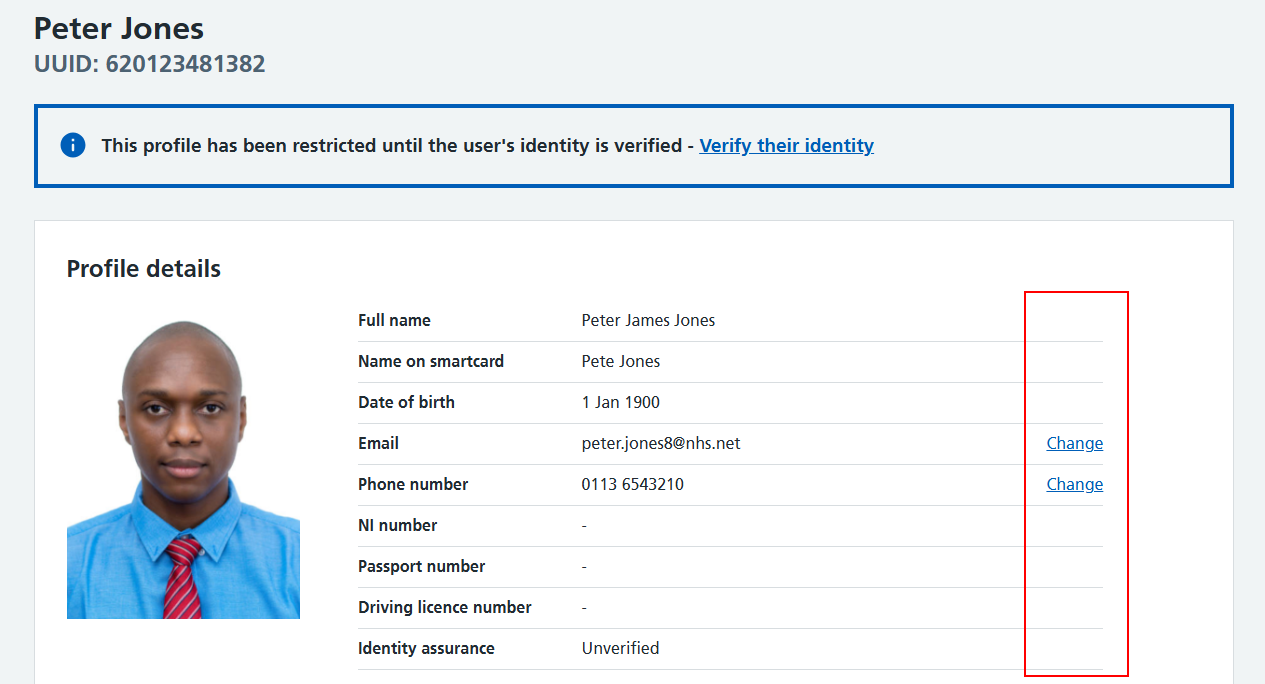This screenshot has height=684, width=1265.
Task: Click the restricted profile banner message
Action: tap(397, 146)
